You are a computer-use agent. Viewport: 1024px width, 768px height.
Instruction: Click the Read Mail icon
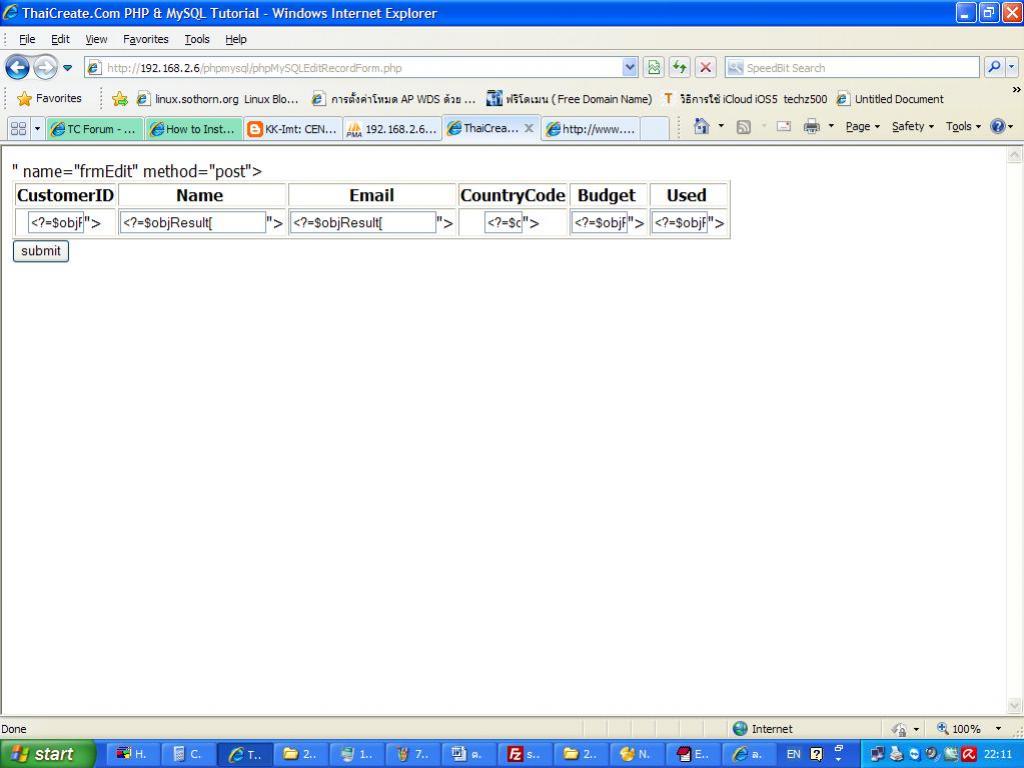coord(783,127)
